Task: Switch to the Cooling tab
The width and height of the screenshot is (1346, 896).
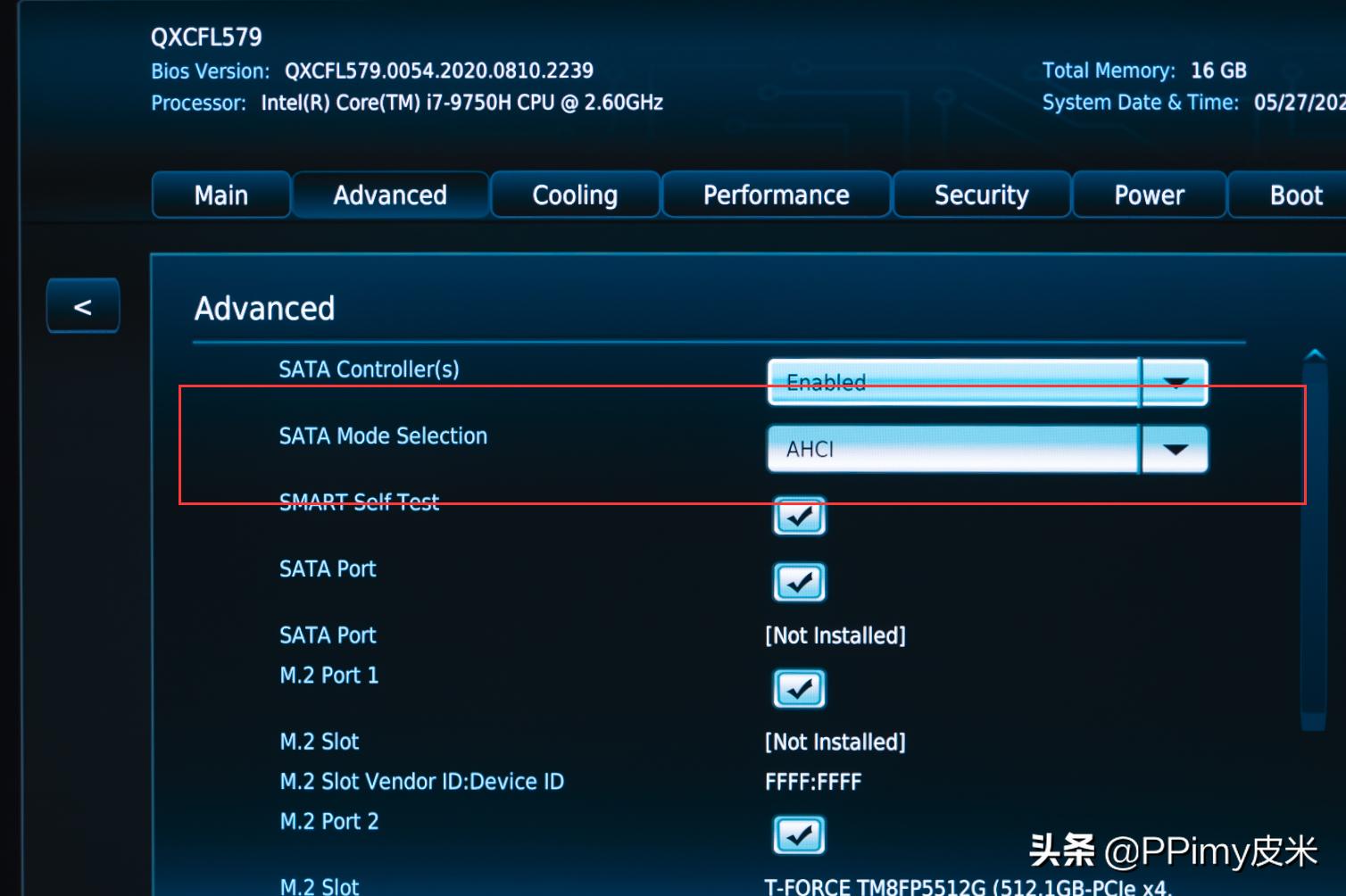Action: tap(575, 195)
